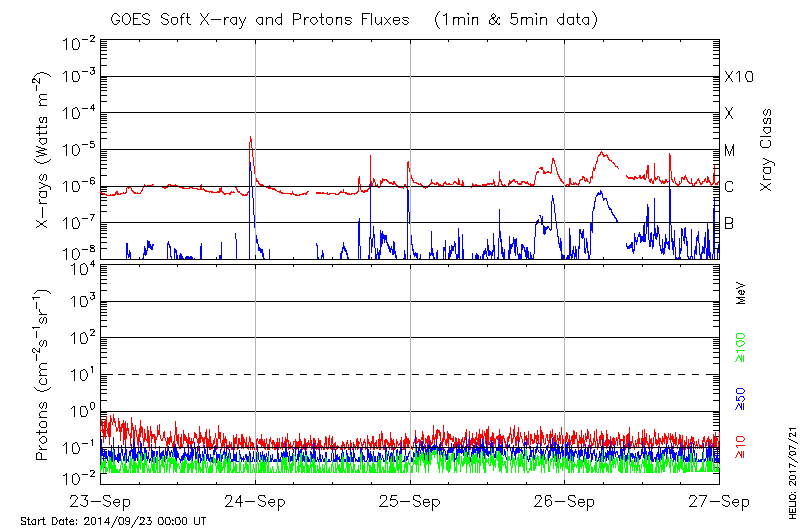Select the C flare class label

(x=729, y=187)
